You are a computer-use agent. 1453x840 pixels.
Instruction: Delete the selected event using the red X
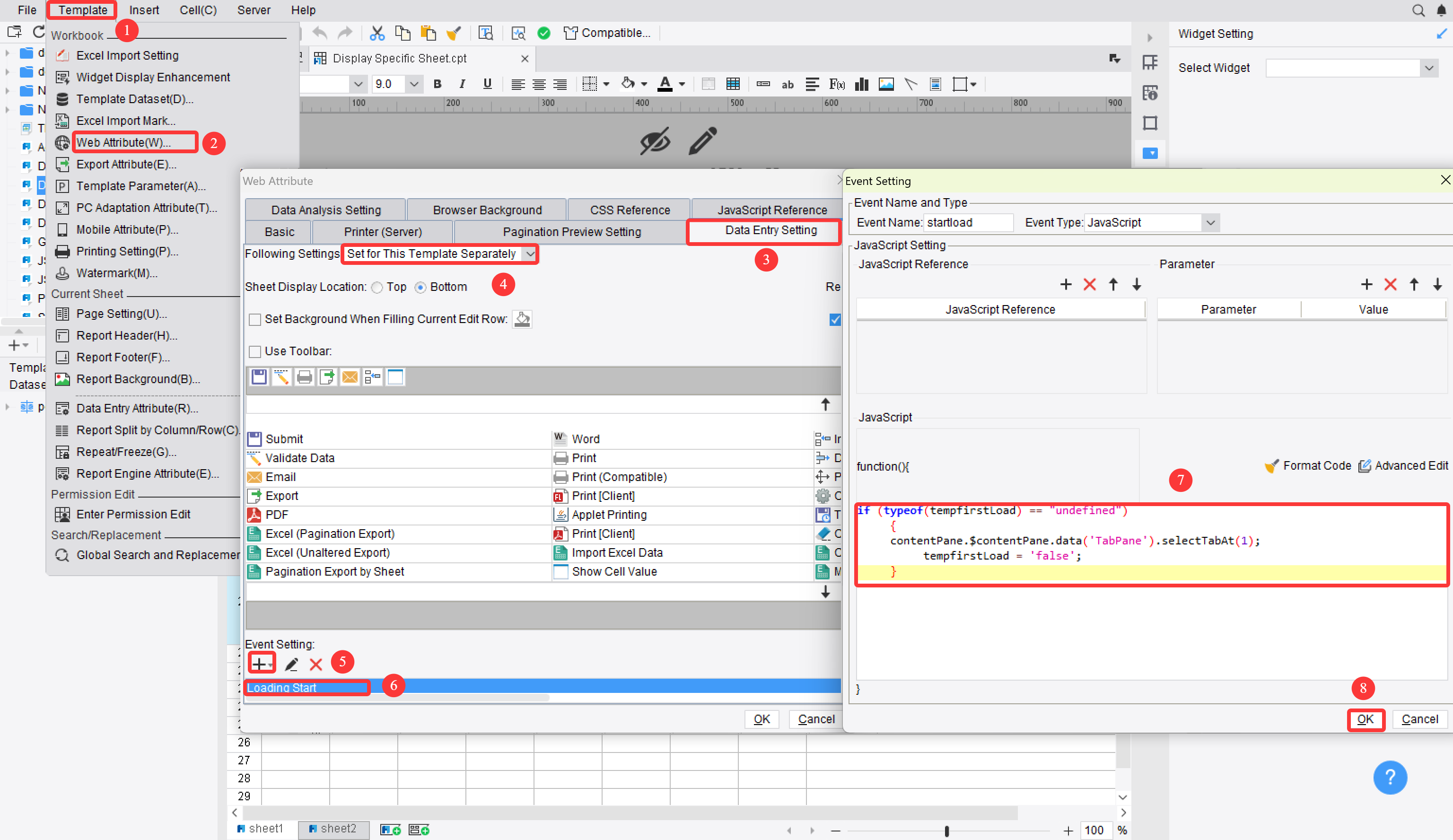tap(315, 664)
